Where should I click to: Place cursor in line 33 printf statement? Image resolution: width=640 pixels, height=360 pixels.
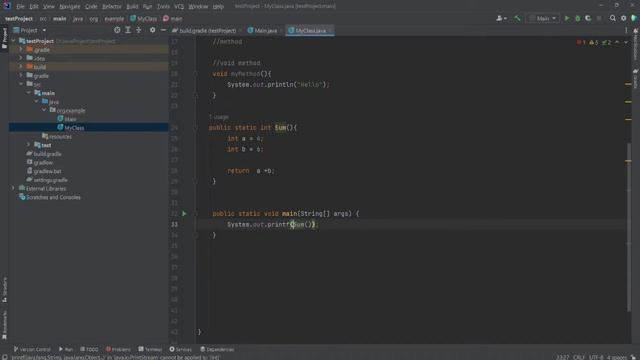click(x=272, y=224)
